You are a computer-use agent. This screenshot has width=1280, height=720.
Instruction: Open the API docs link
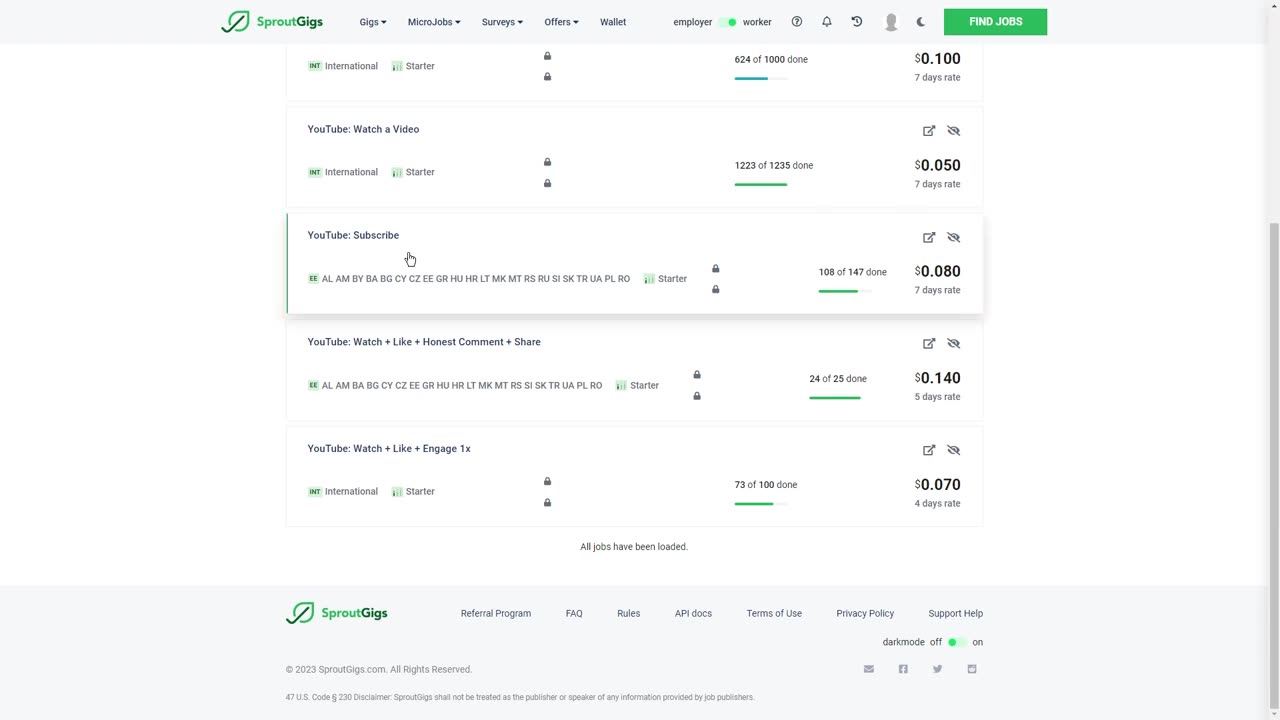pos(693,613)
